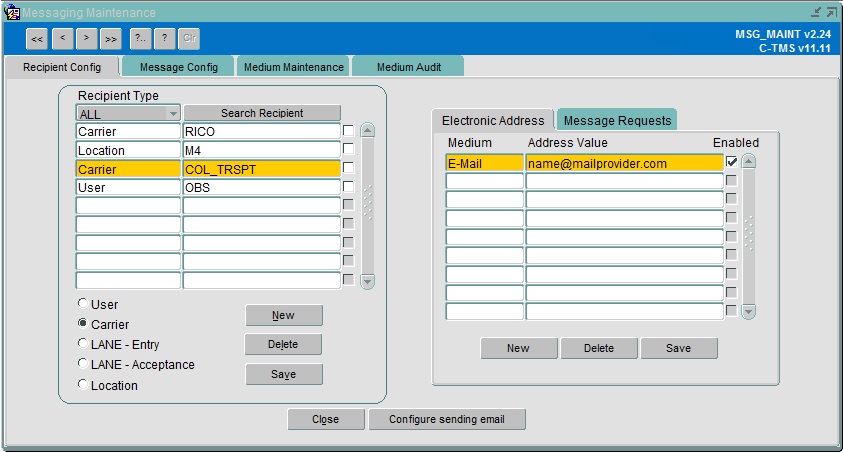Open the Message Requests tab
The image size is (843, 453).
point(617,120)
